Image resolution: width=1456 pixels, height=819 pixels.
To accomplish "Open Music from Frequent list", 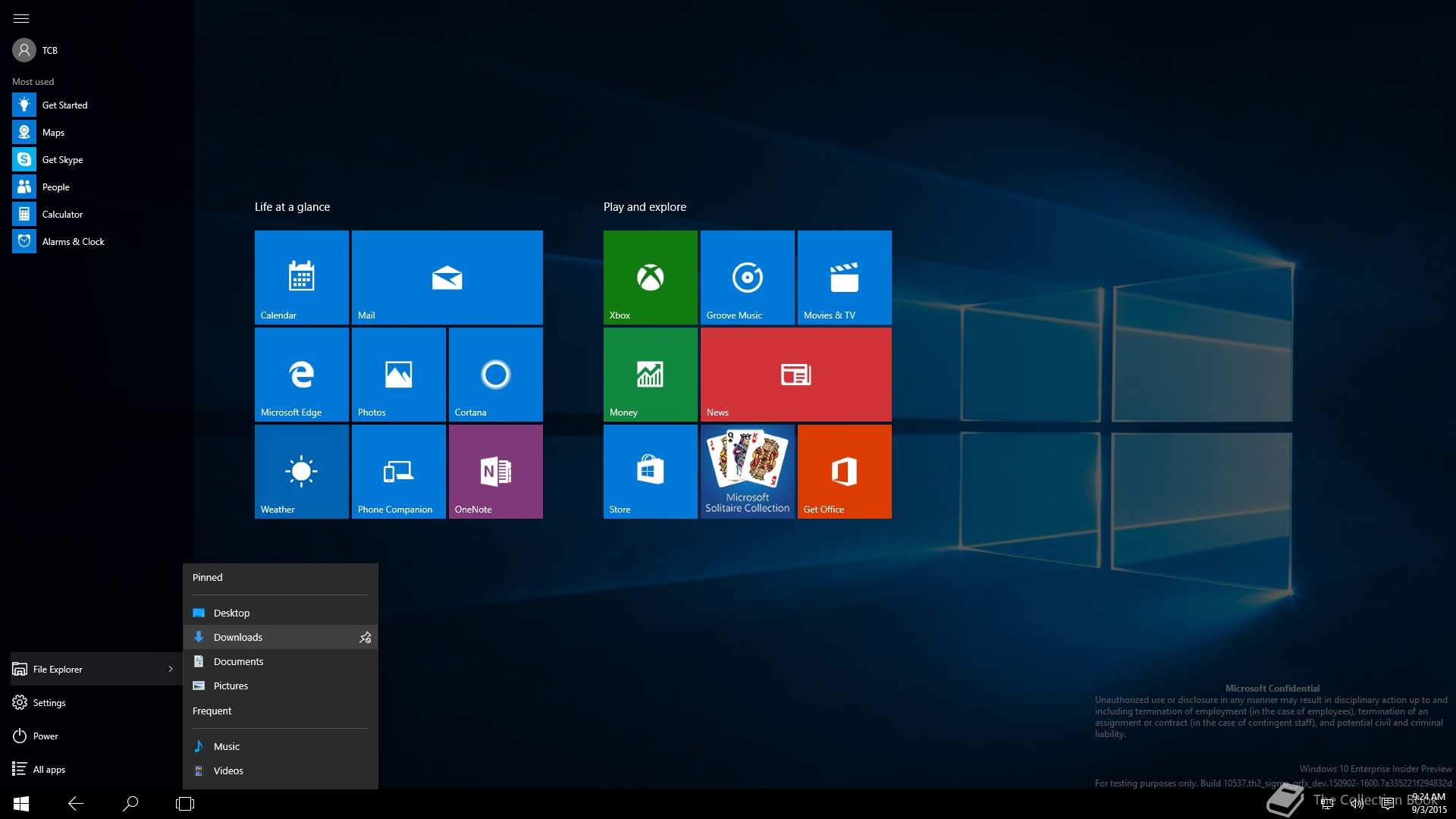I will 281,746.
